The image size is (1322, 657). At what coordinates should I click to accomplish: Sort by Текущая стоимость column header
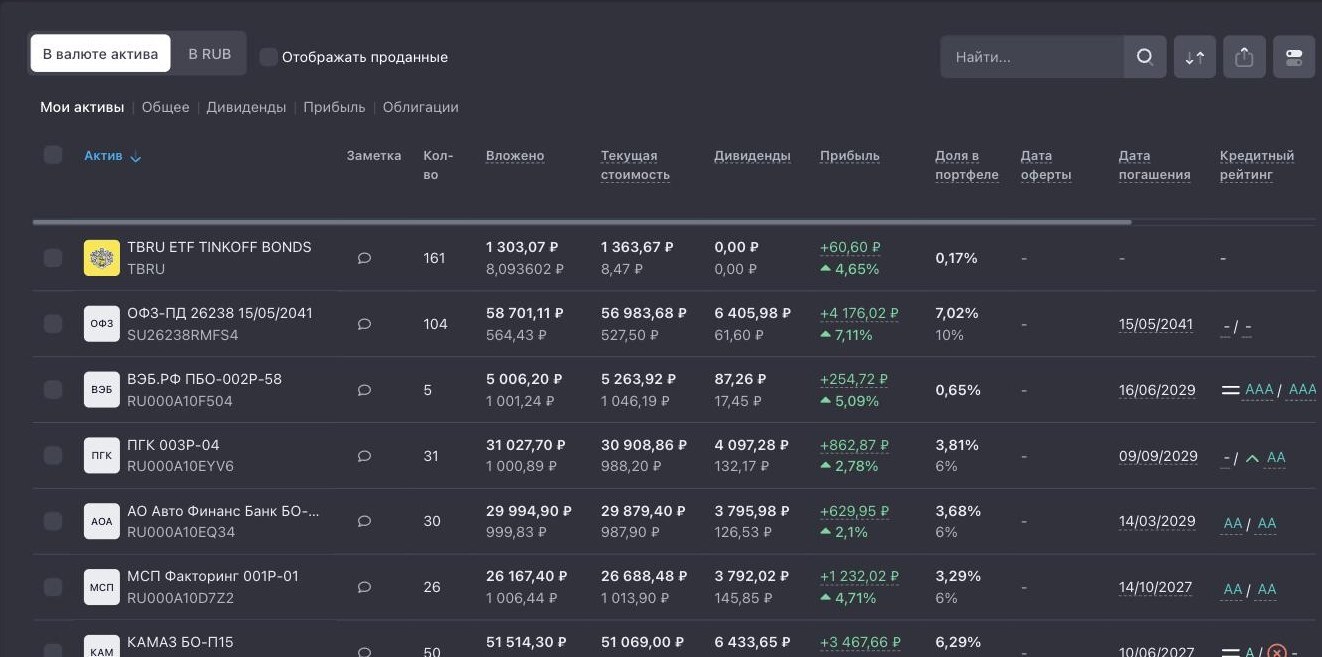tap(635, 165)
